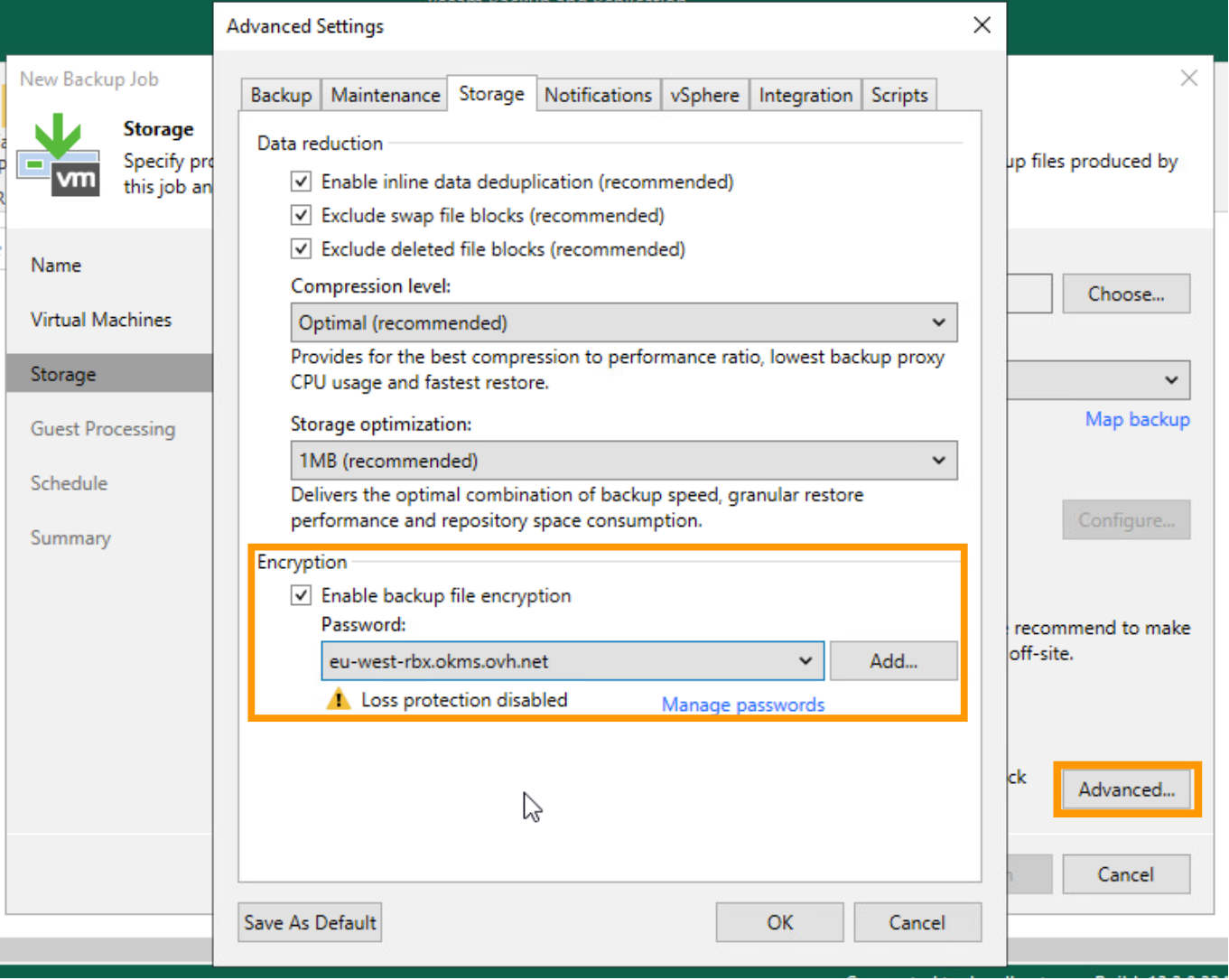Click the Add button next to the password
Viewport: 1229px width, 980px height.
[x=893, y=660]
